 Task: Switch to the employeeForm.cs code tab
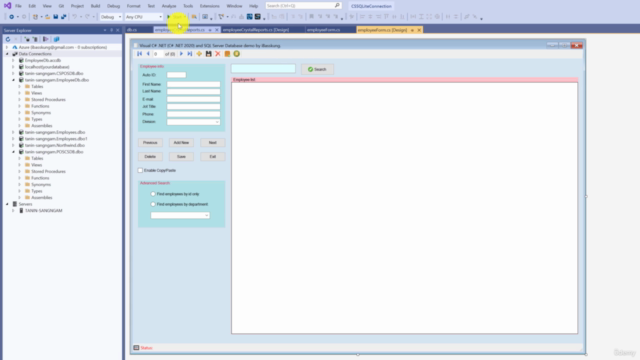point(324,30)
